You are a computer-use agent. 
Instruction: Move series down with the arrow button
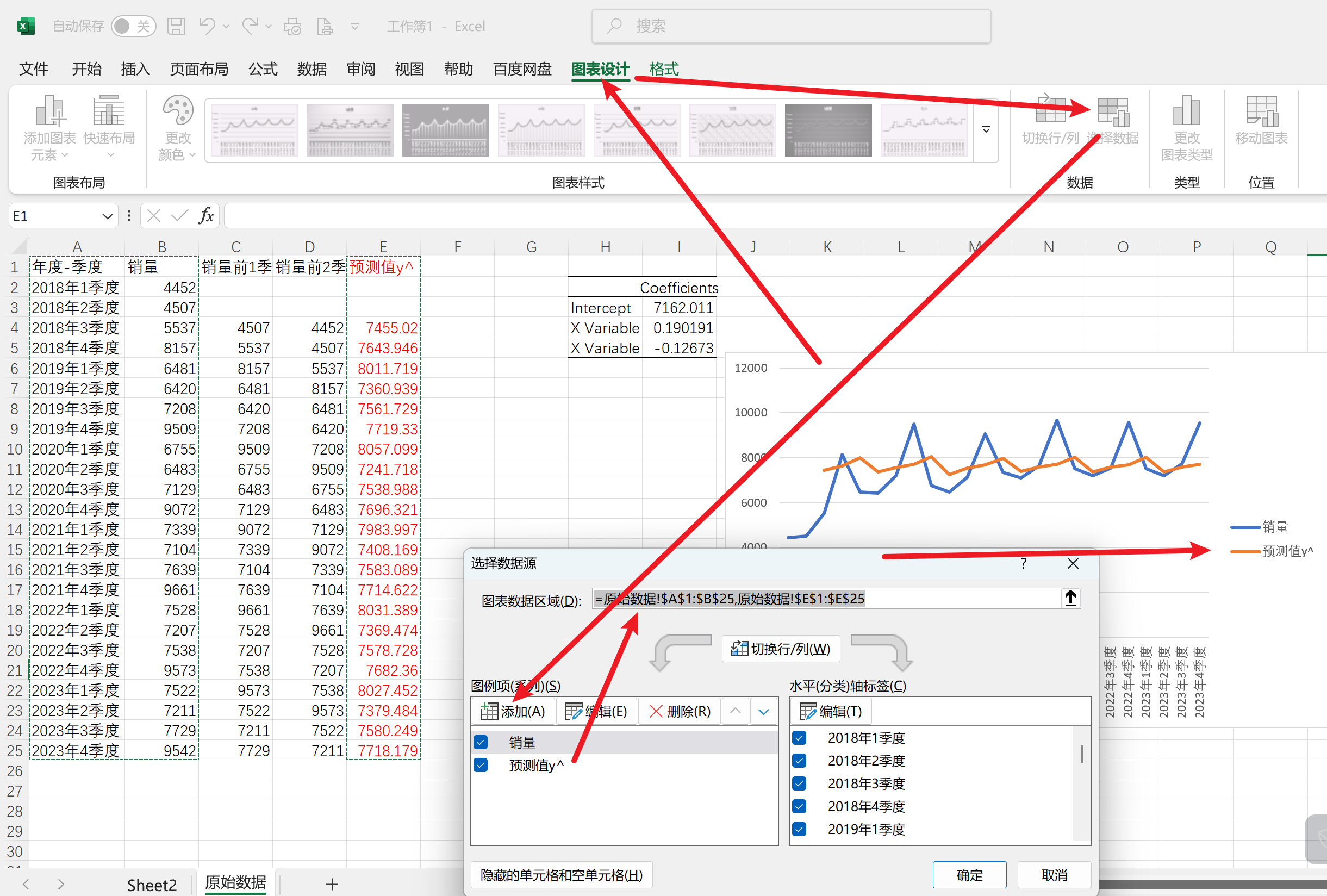(763, 712)
